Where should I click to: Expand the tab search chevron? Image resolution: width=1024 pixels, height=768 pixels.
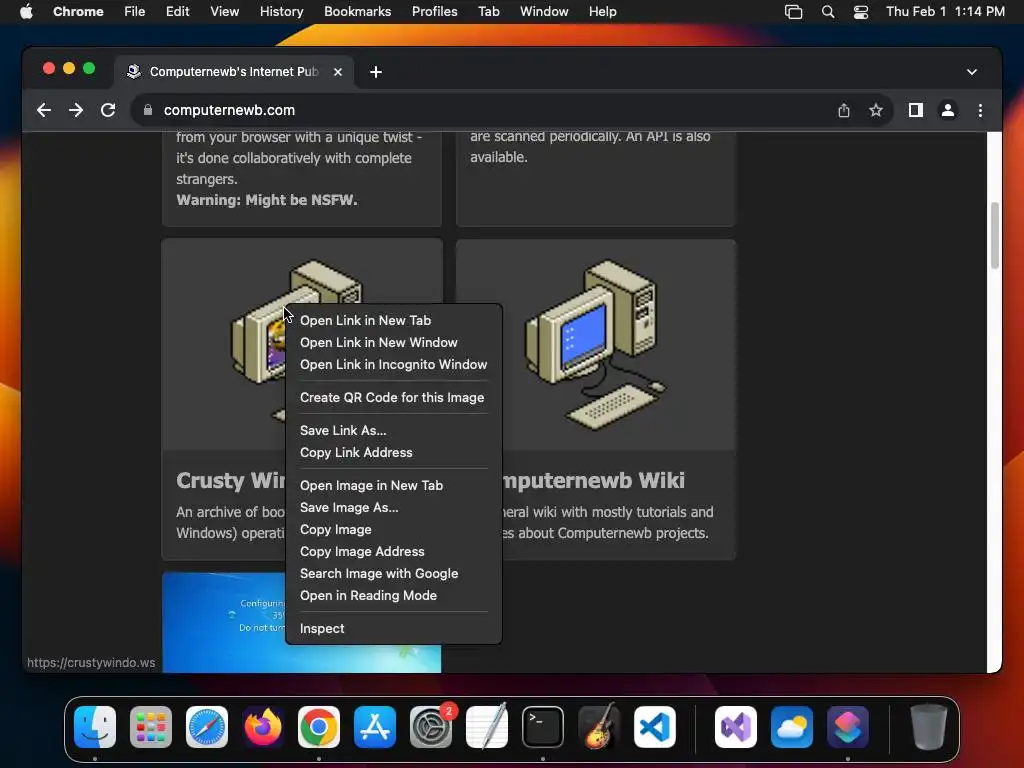tap(972, 72)
